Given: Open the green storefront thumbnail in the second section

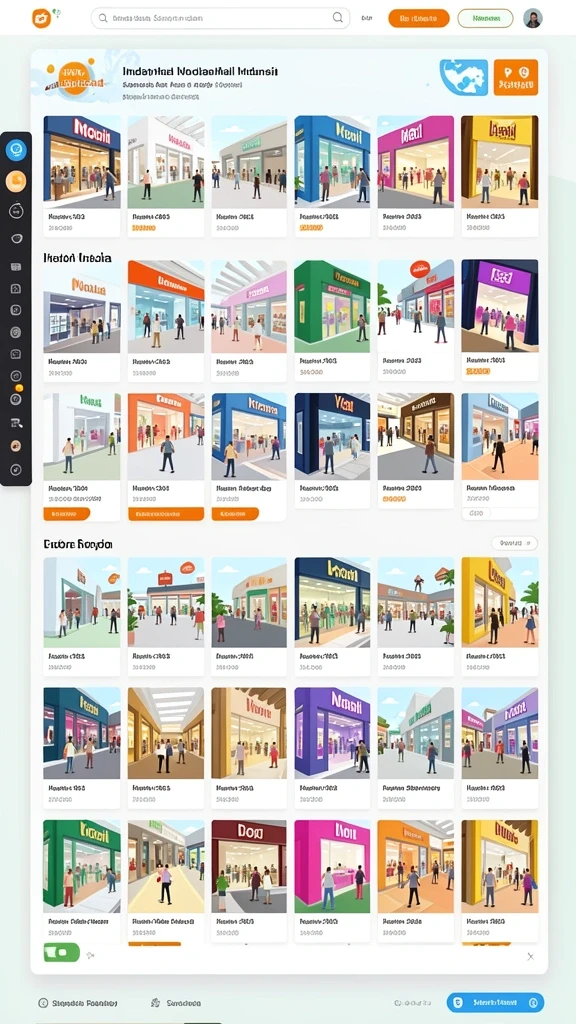Looking at the screenshot, I should tap(332, 306).
